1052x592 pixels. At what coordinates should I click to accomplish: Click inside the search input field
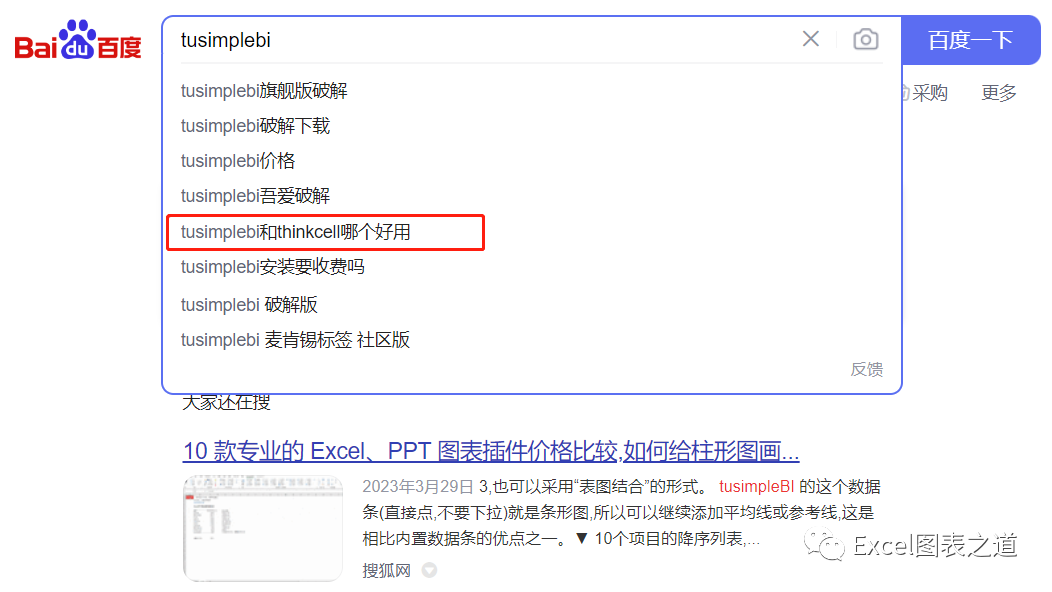tap(450, 39)
